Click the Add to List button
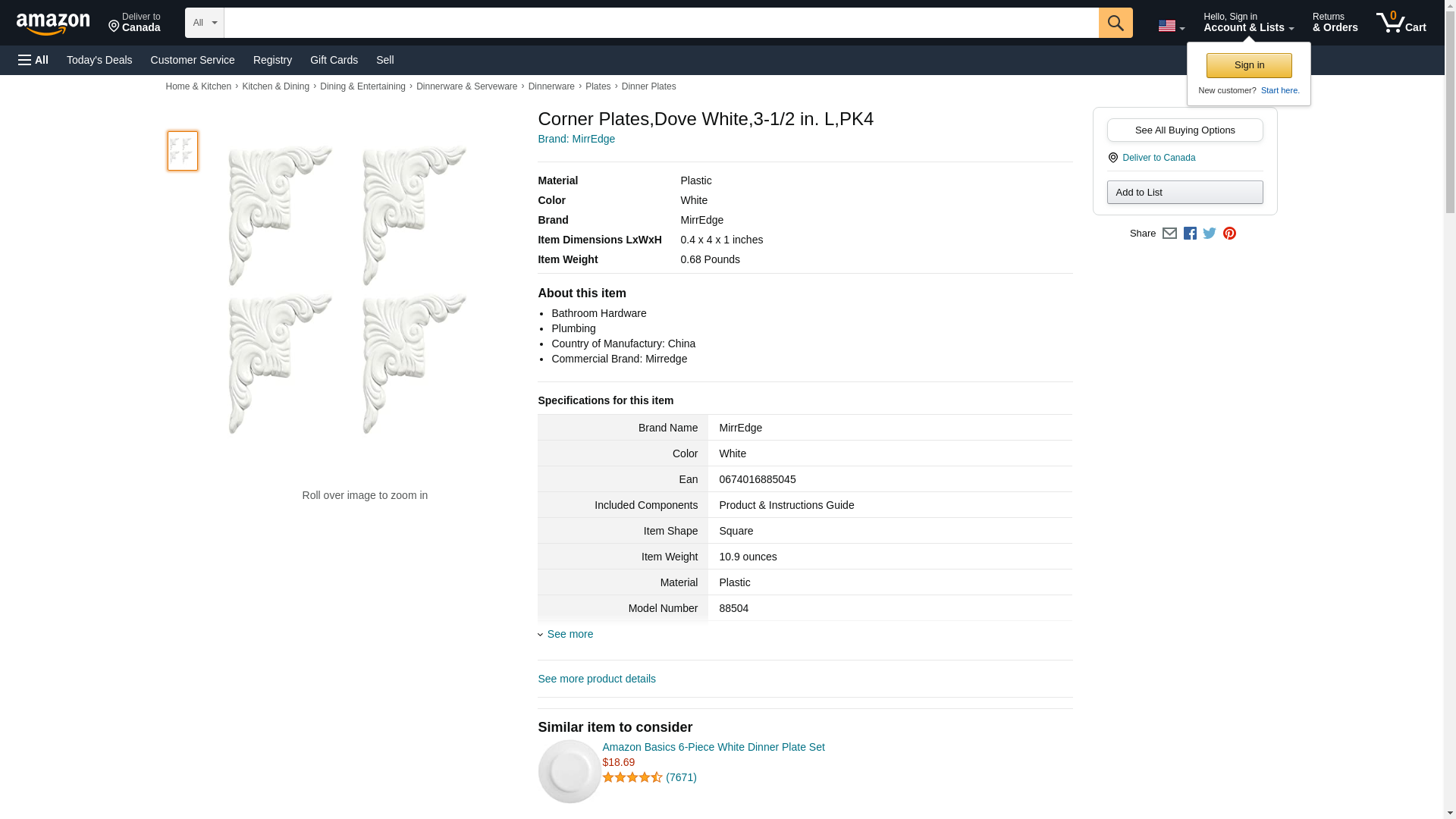The image size is (1456, 819). pos(1185,192)
